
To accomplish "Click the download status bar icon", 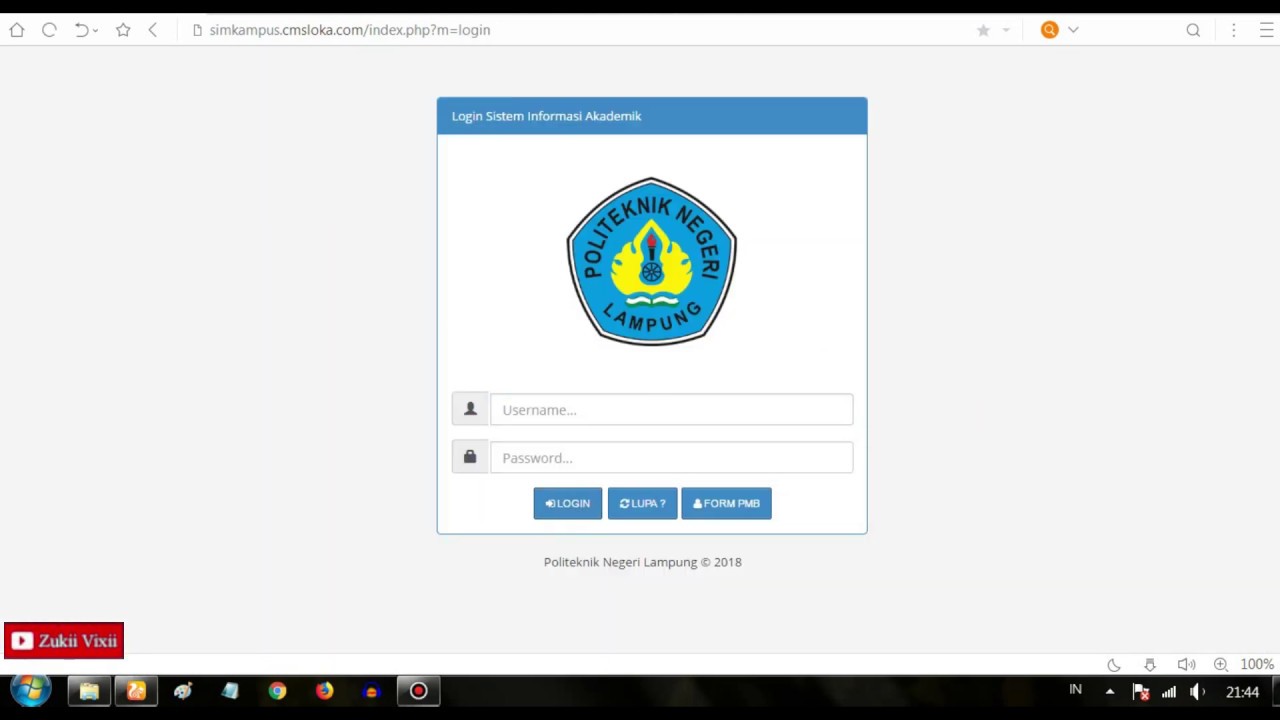I will click(x=1150, y=665).
